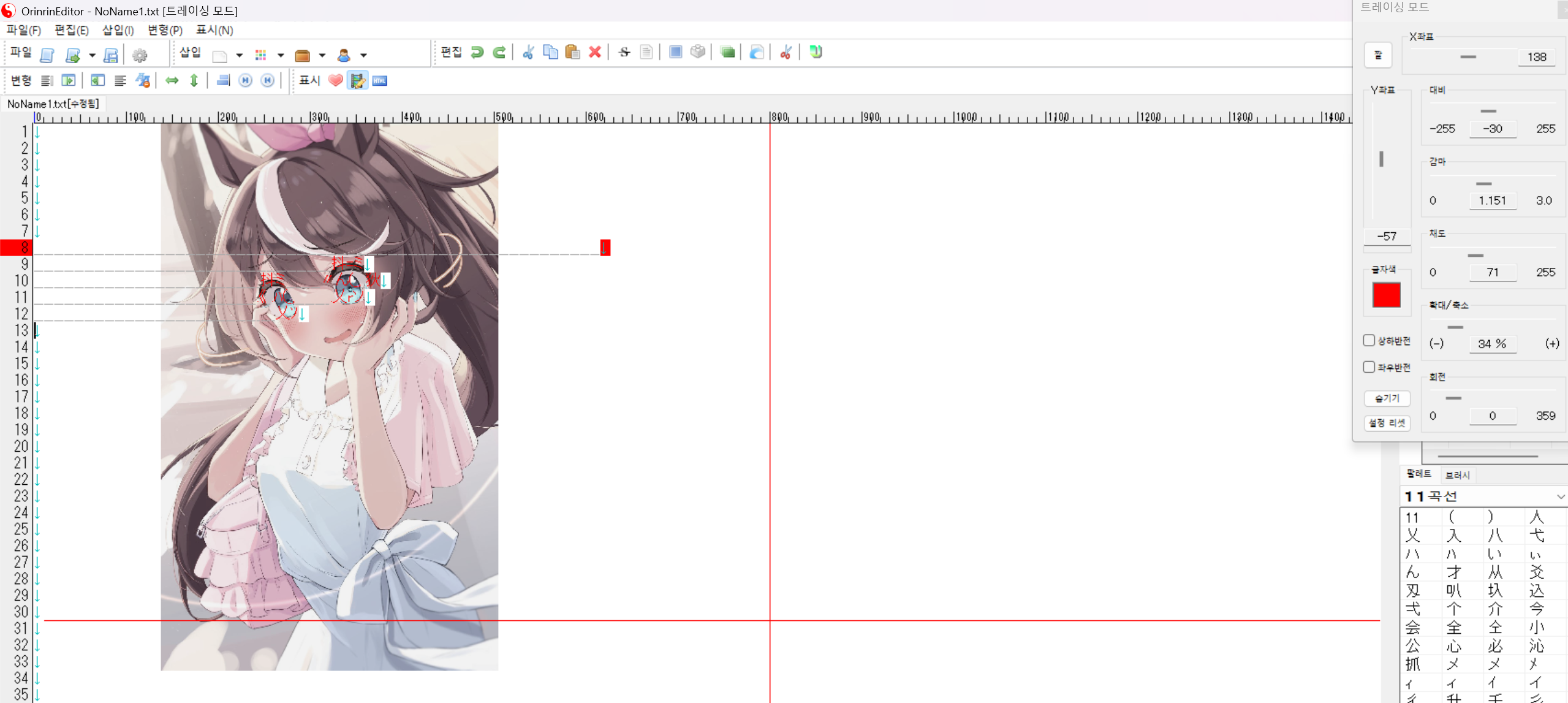Click the strikethrough S icon
Screen dimensions: 1568x703
point(624,53)
